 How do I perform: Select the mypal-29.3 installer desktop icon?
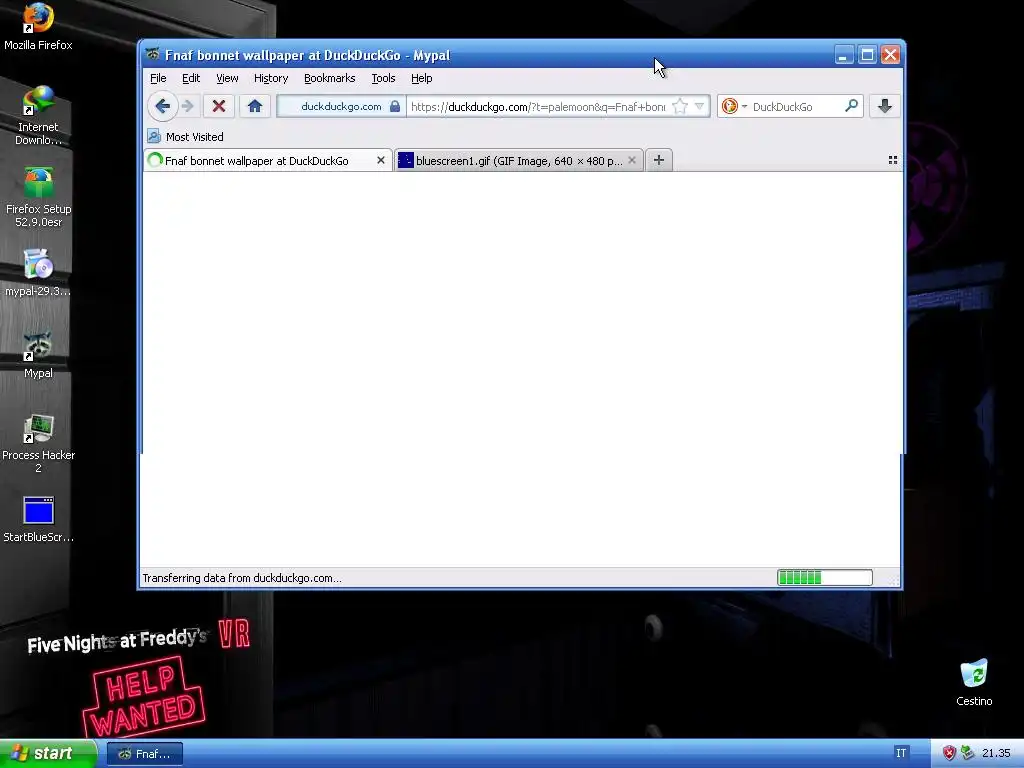(38, 273)
